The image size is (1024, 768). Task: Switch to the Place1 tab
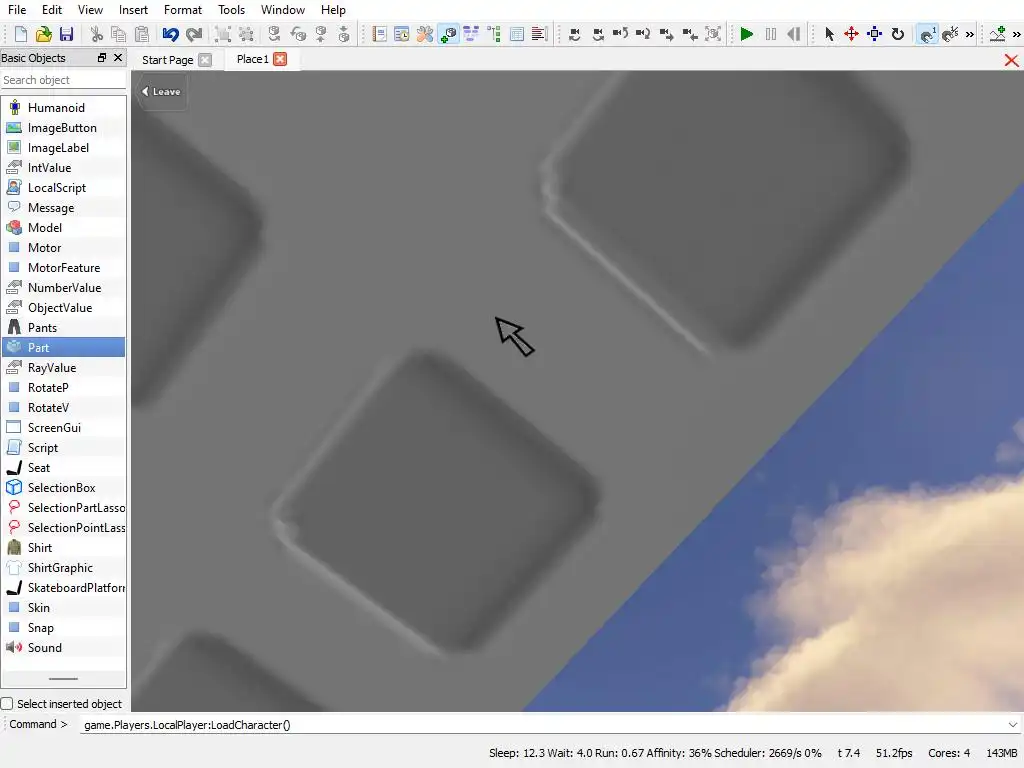click(253, 59)
